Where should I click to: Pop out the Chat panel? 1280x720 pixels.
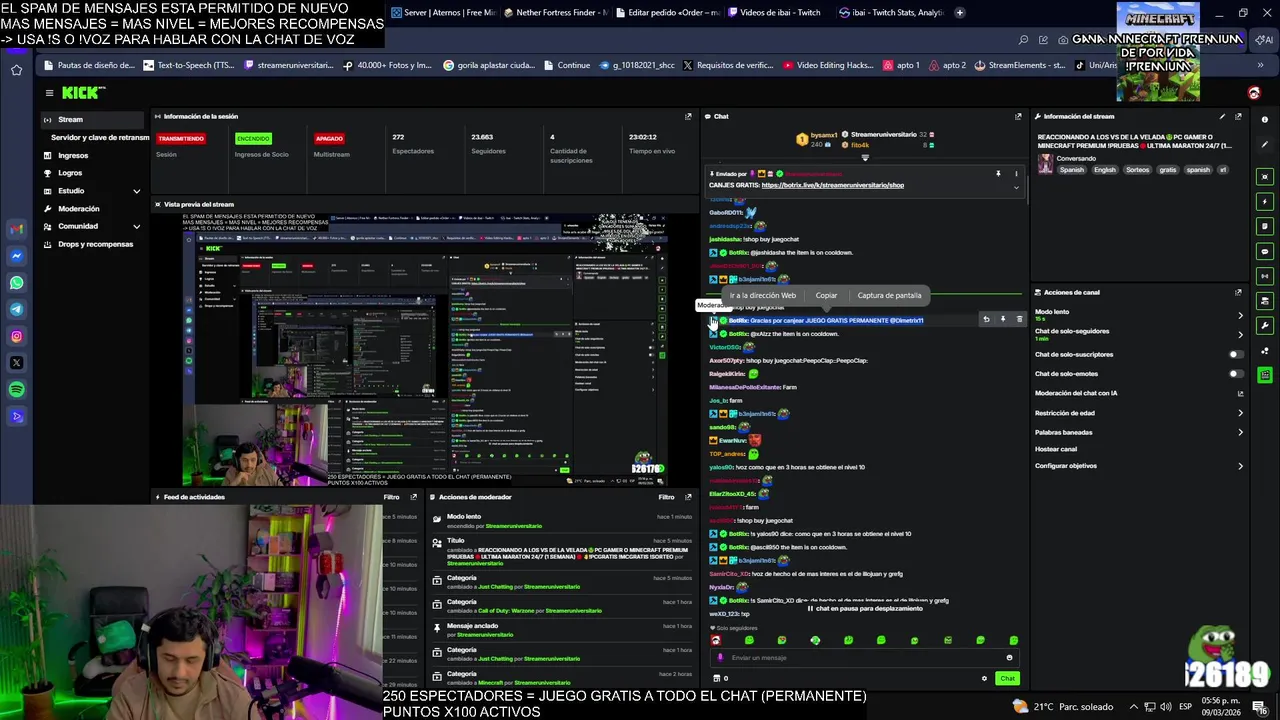pos(1018,116)
